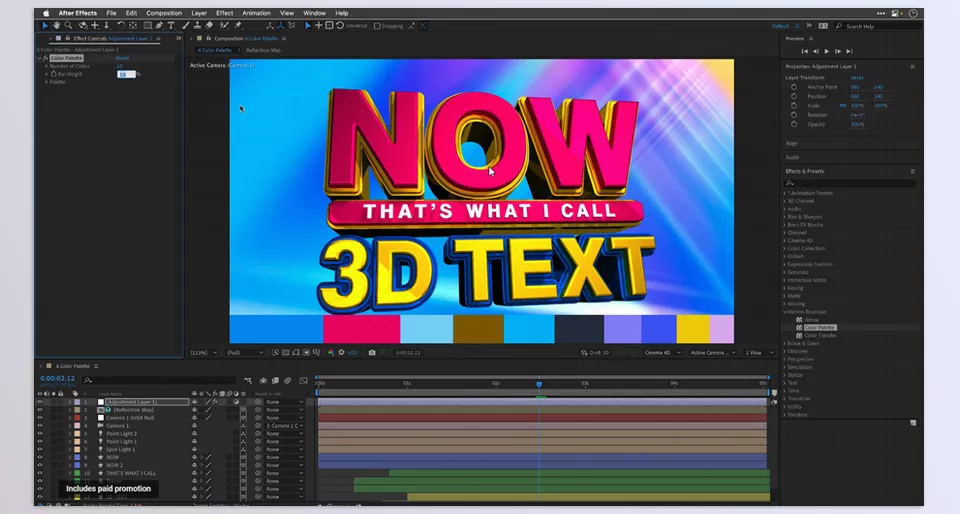Click Composition Mini-Flowchart icon in timeline
The height and width of the screenshot is (514, 960).
[x=248, y=381]
